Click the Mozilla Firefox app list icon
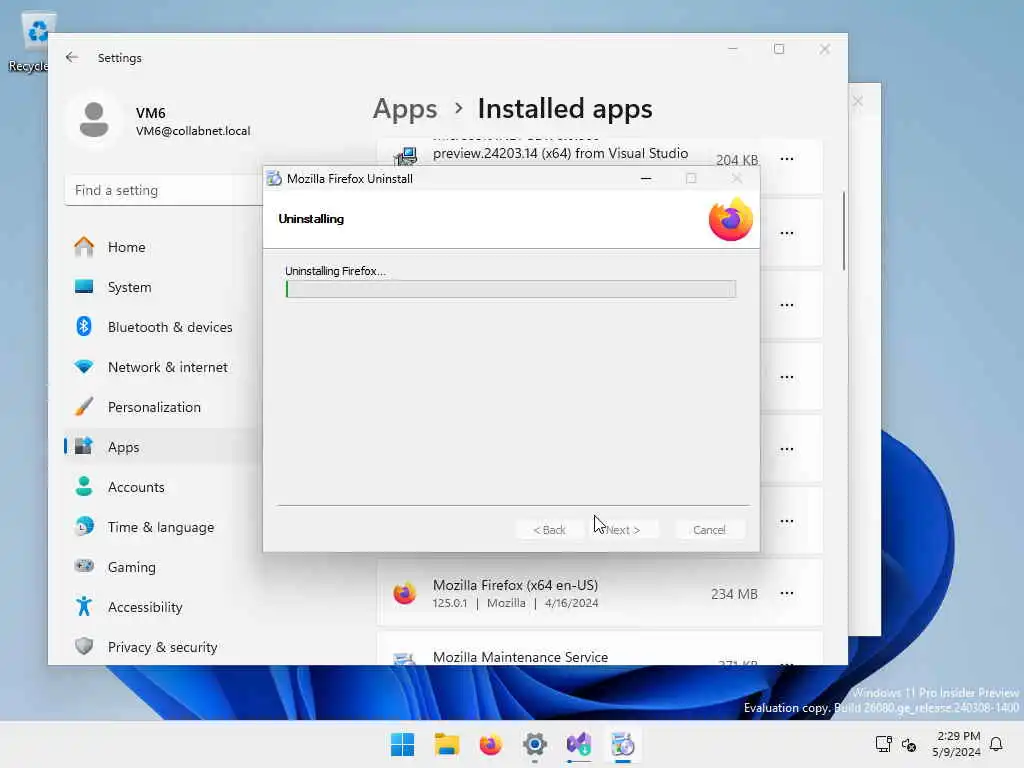 click(x=405, y=593)
